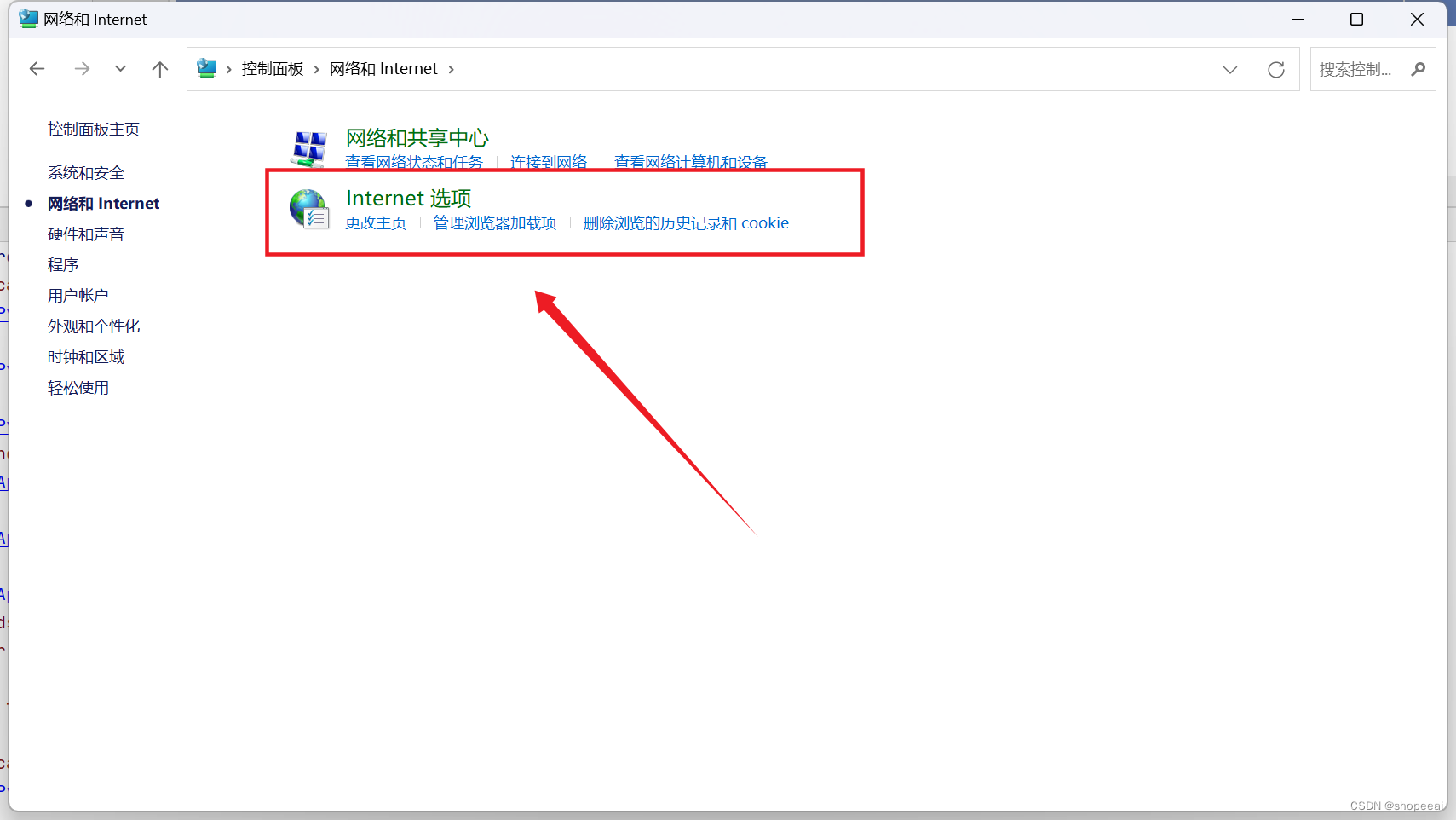Select 控制面板 in the breadcrumb path

[272, 68]
